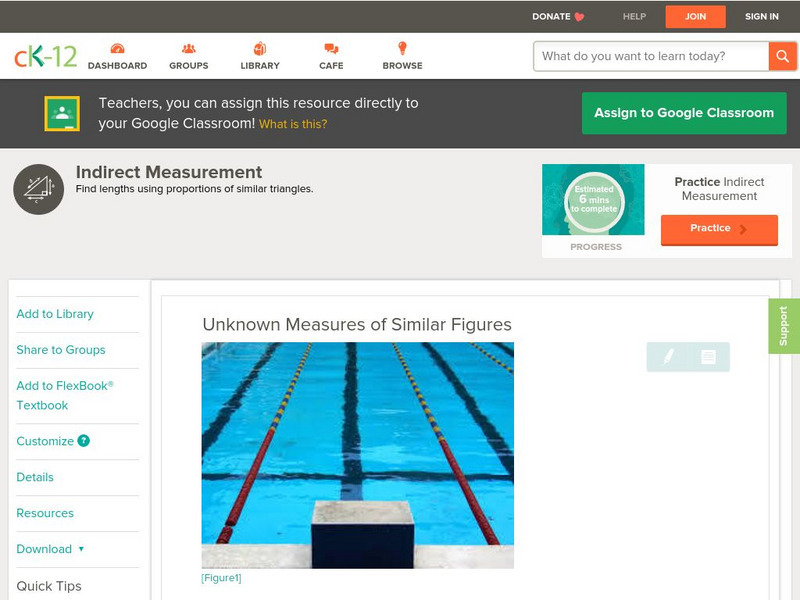Click the Donate heart icon

579,17
